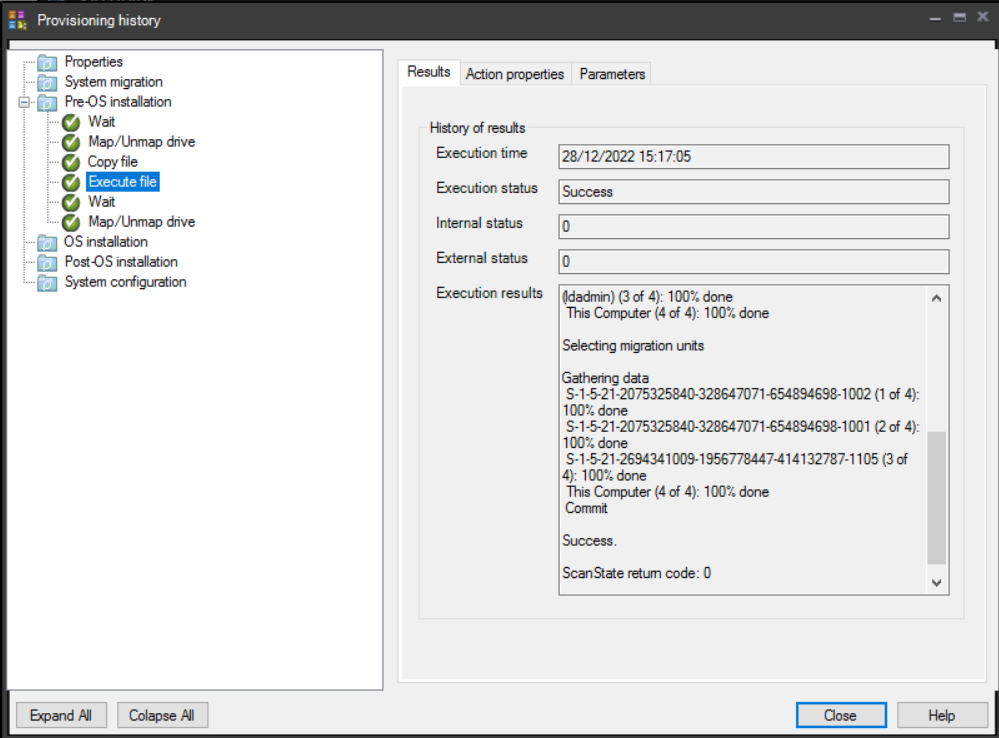Click the Colapse All button

click(x=162, y=714)
